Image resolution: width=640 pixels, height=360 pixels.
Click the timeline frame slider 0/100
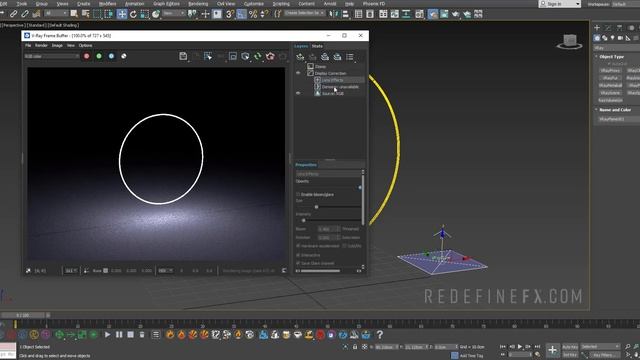point(23,315)
